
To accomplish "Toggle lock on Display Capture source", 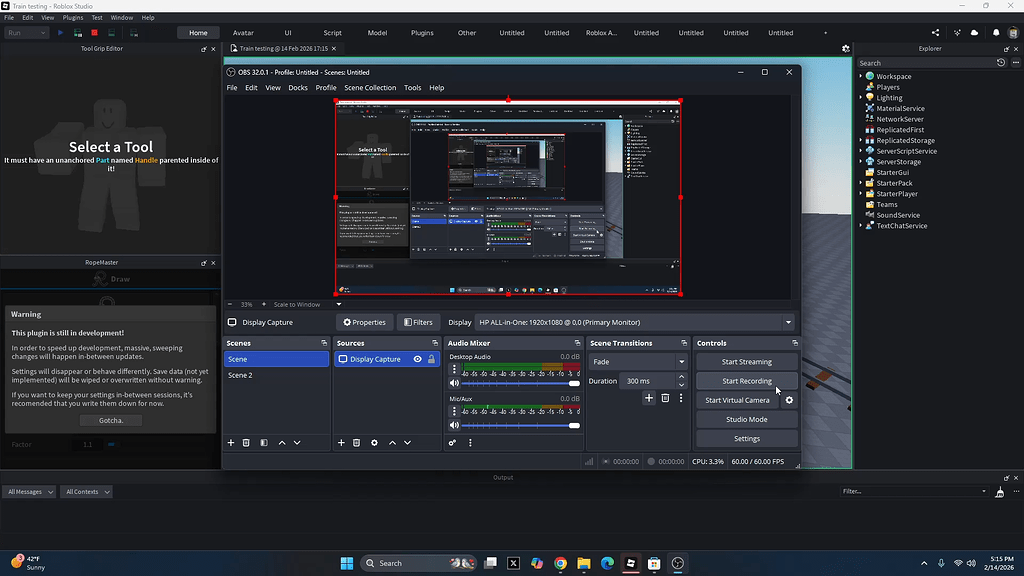I will pyautogui.click(x=431, y=359).
